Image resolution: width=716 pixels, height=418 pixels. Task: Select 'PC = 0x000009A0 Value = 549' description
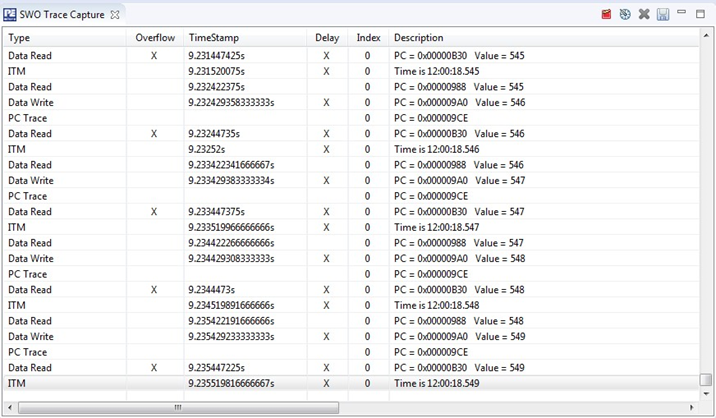[460, 337]
